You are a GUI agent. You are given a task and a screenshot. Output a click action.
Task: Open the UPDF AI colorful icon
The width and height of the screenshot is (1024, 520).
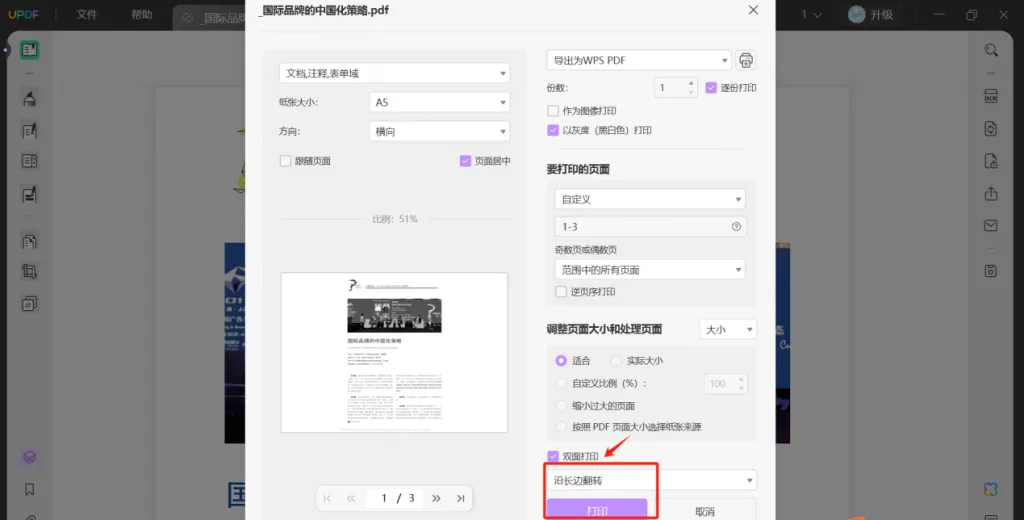(x=991, y=489)
